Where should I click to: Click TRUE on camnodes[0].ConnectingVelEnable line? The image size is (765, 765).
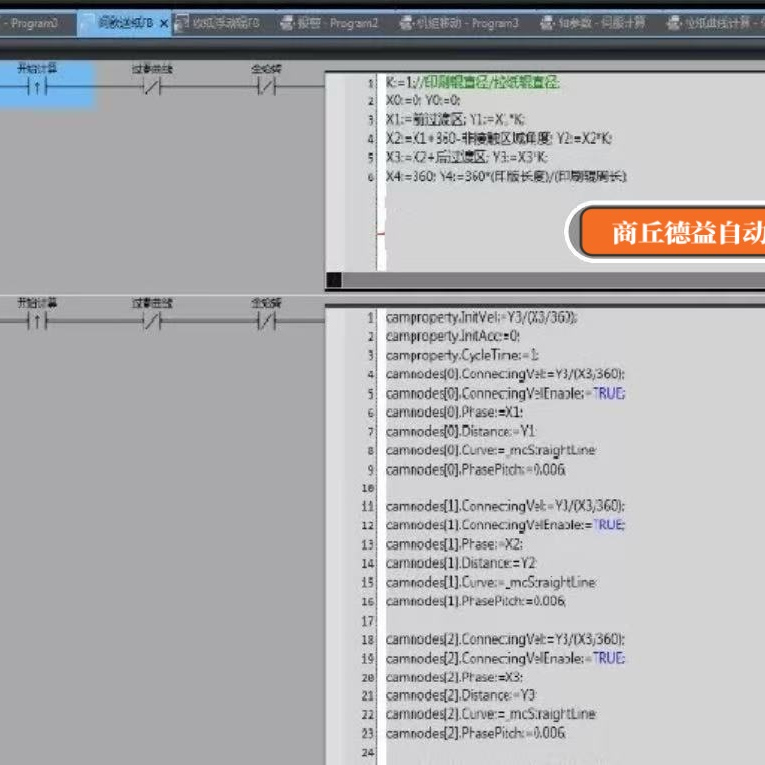coord(609,393)
